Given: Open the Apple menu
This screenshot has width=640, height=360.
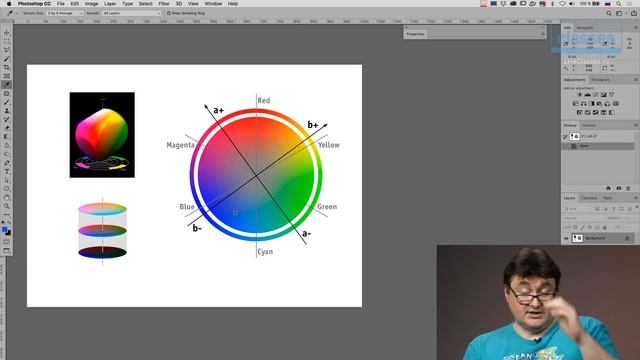Looking at the screenshot, I should tap(9, 4).
